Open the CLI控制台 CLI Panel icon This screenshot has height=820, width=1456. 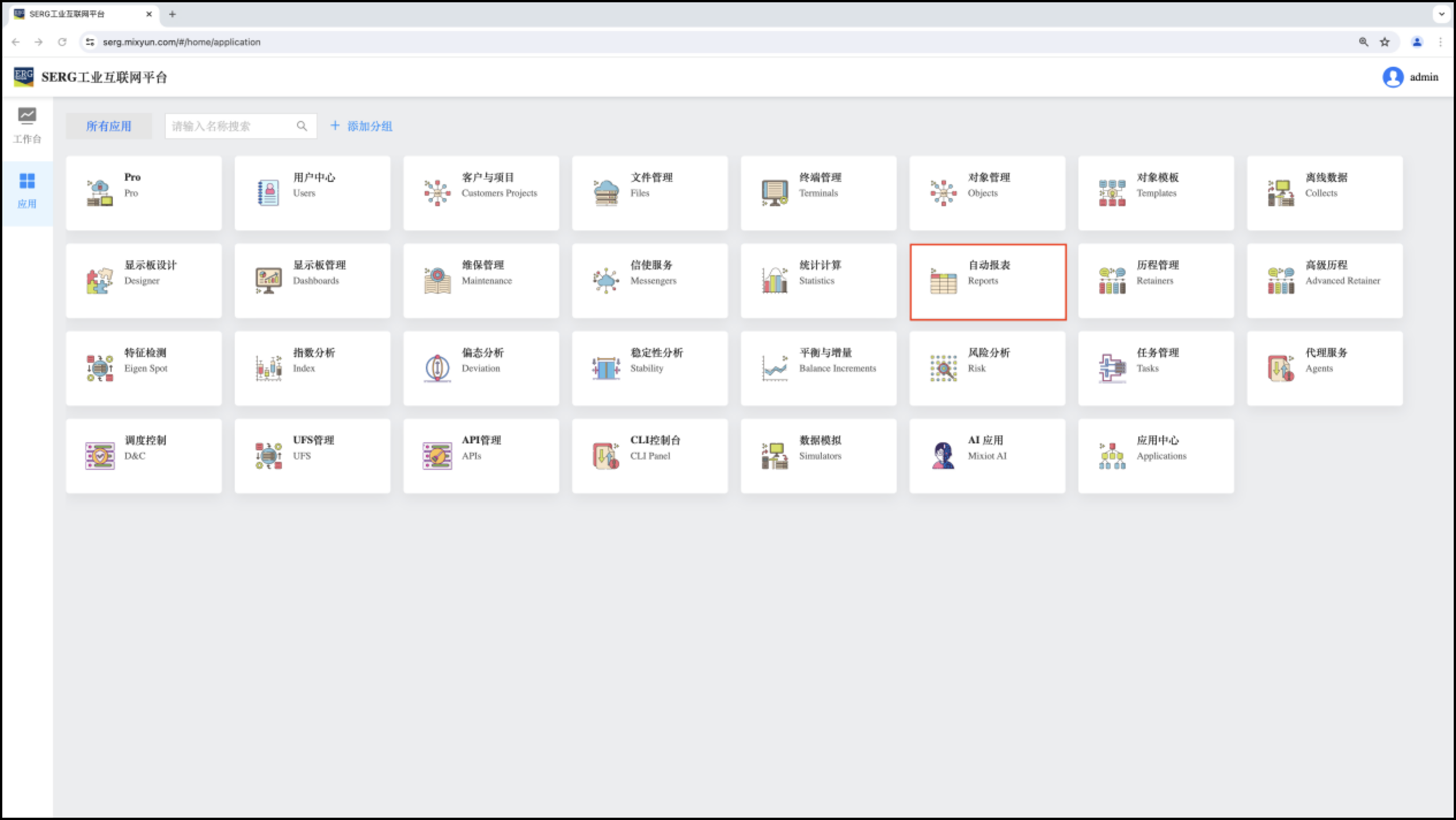pyautogui.click(x=606, y=456)
